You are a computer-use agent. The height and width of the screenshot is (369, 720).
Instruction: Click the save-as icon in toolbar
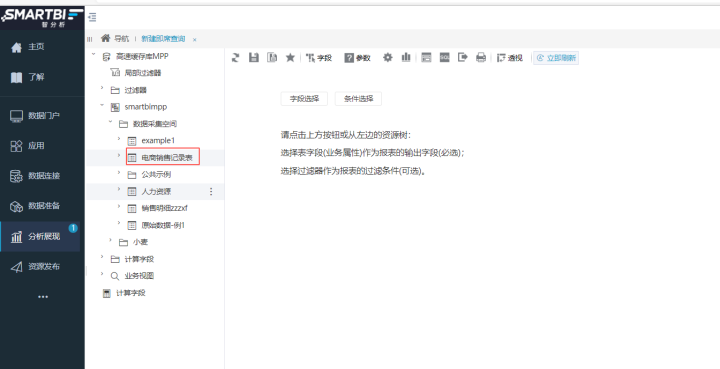[x=272, y=57]
